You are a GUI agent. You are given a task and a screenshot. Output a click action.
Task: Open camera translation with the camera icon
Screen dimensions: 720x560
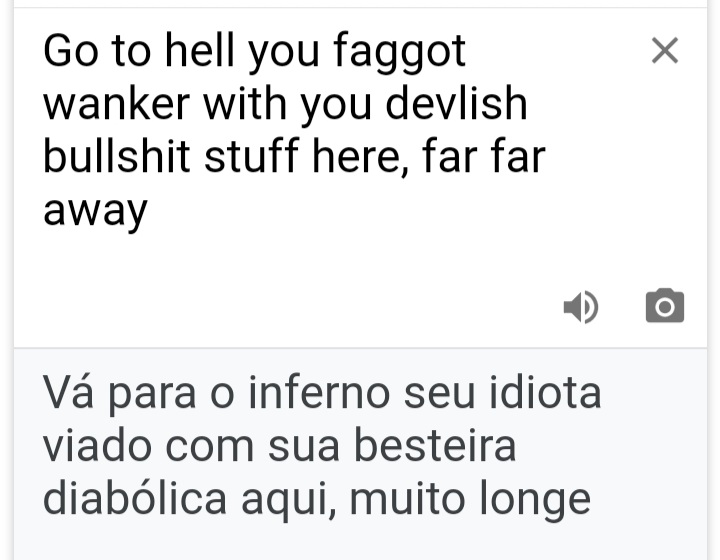click(664, 306)
